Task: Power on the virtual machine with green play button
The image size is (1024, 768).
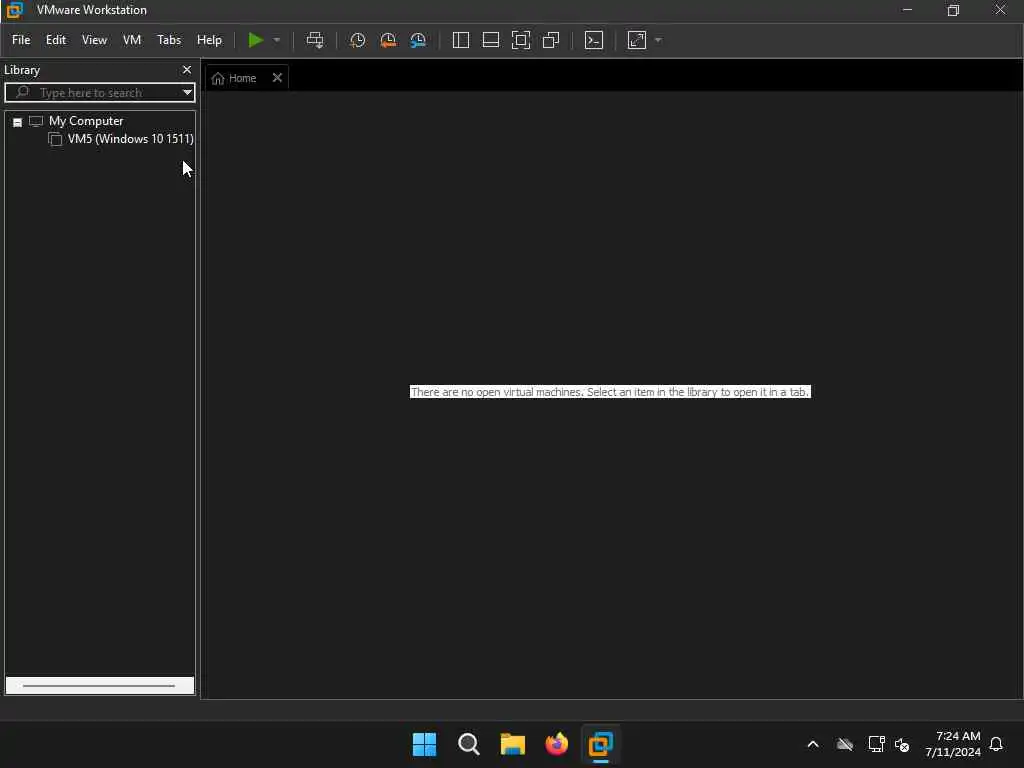Action: click(255, 40)
